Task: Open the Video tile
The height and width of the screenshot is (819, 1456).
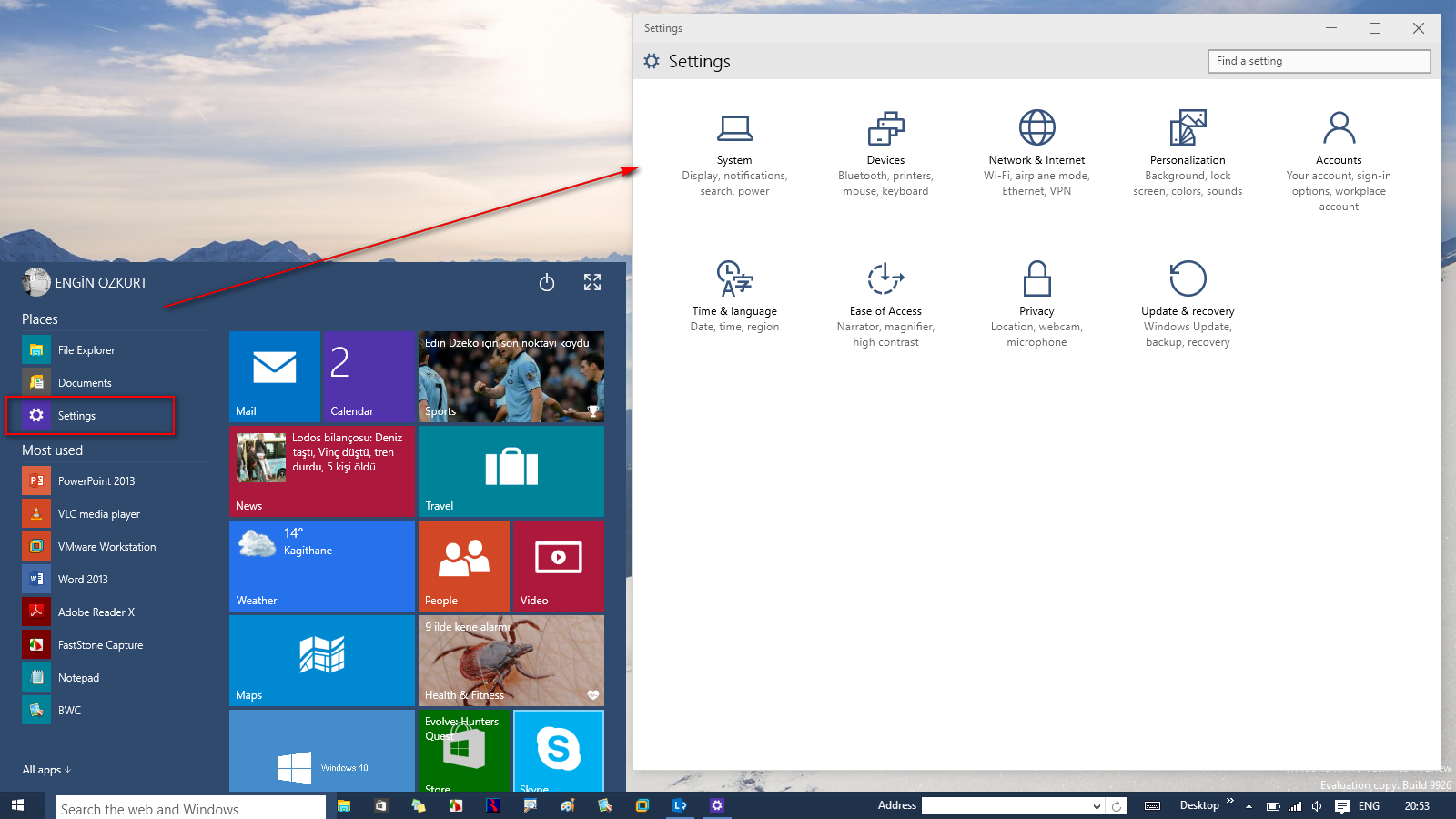Action: tap(559, 566)
